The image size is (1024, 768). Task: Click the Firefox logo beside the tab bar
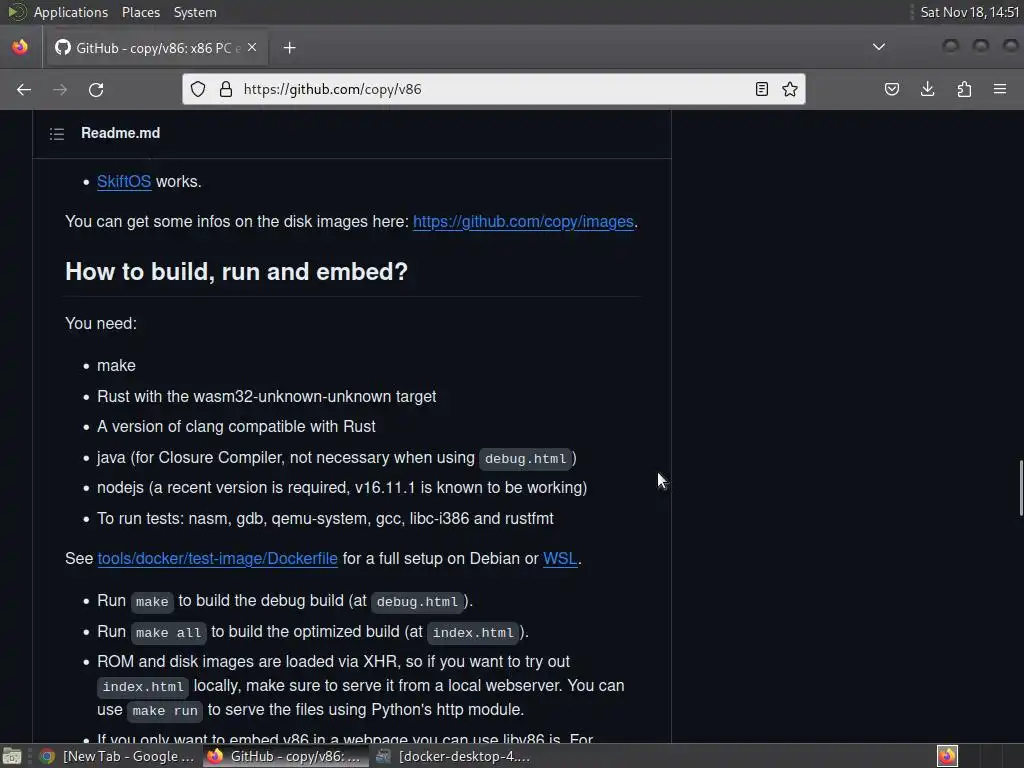pos(20,47)
